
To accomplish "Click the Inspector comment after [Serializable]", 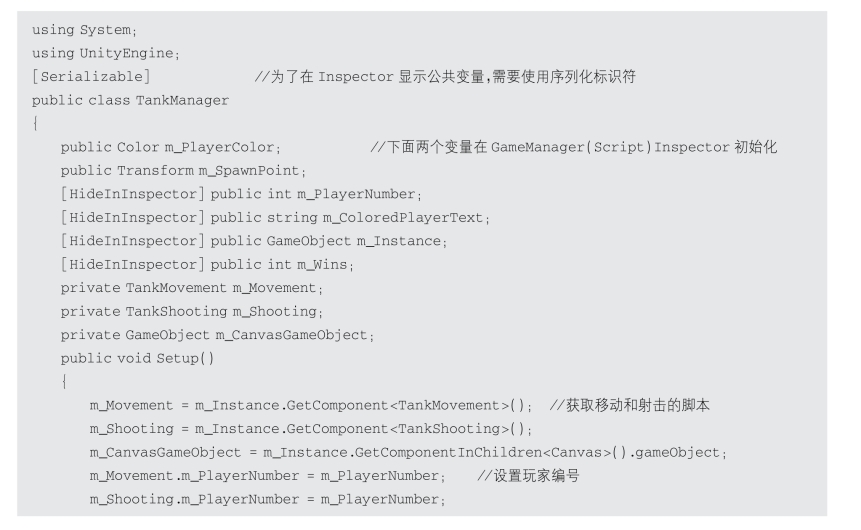I will click(x=445, y=76).
